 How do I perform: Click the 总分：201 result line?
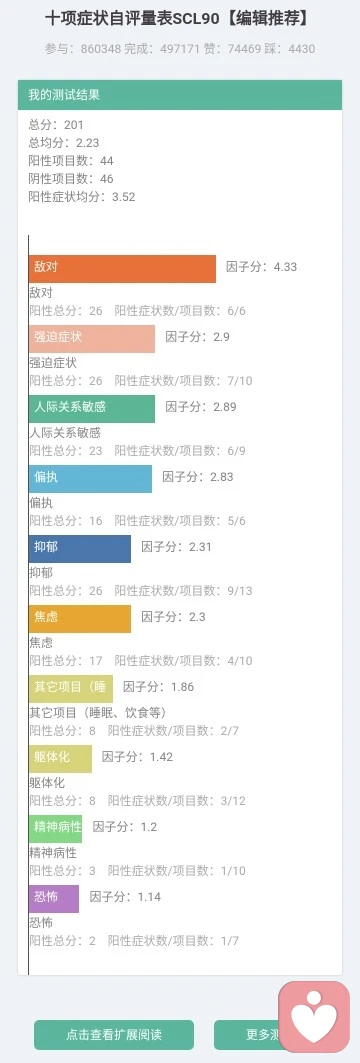[x=56, y=125]
